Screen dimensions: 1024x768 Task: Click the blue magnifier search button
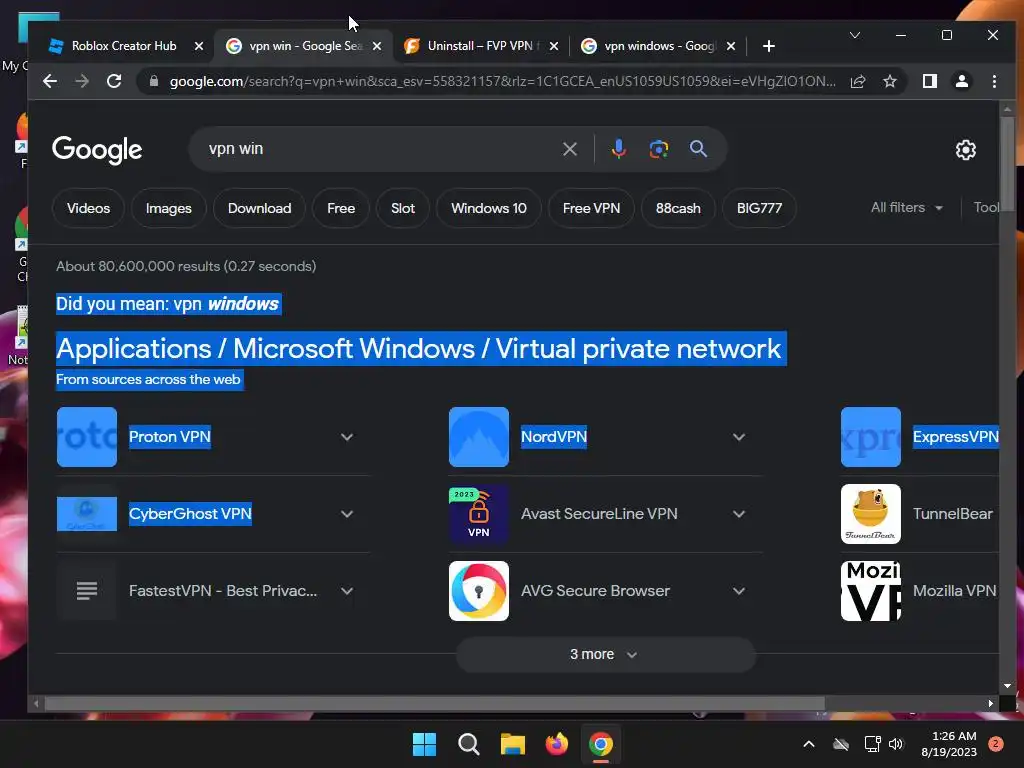coord(698,149)
